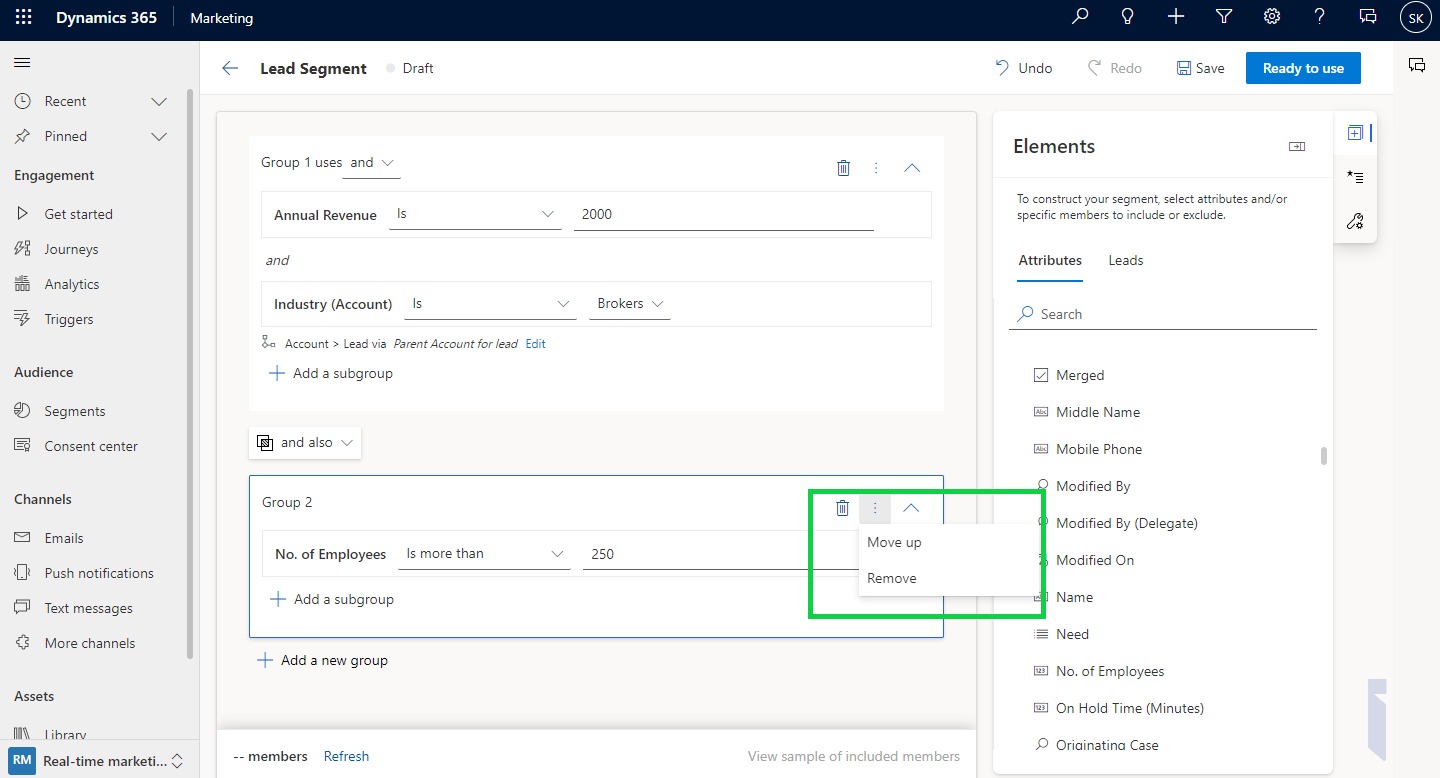1440x778 pixels.
Task: Open the advanced filter funnel icon
Action: pos(1223,17)
